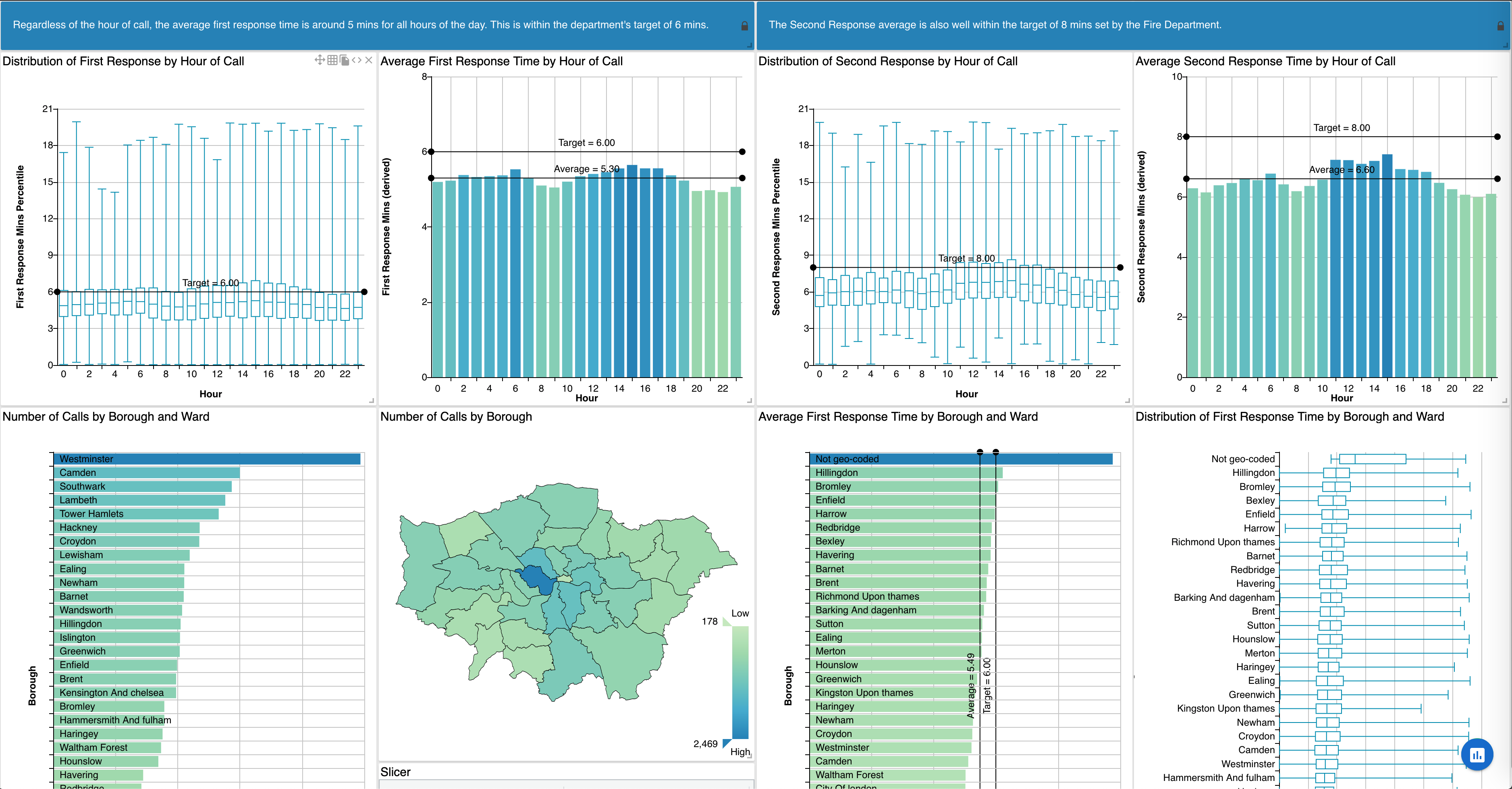The image size is (1512, 789).
Task: Open the data table grid icon
Action: pyautogui.click(x=332, y=60)
